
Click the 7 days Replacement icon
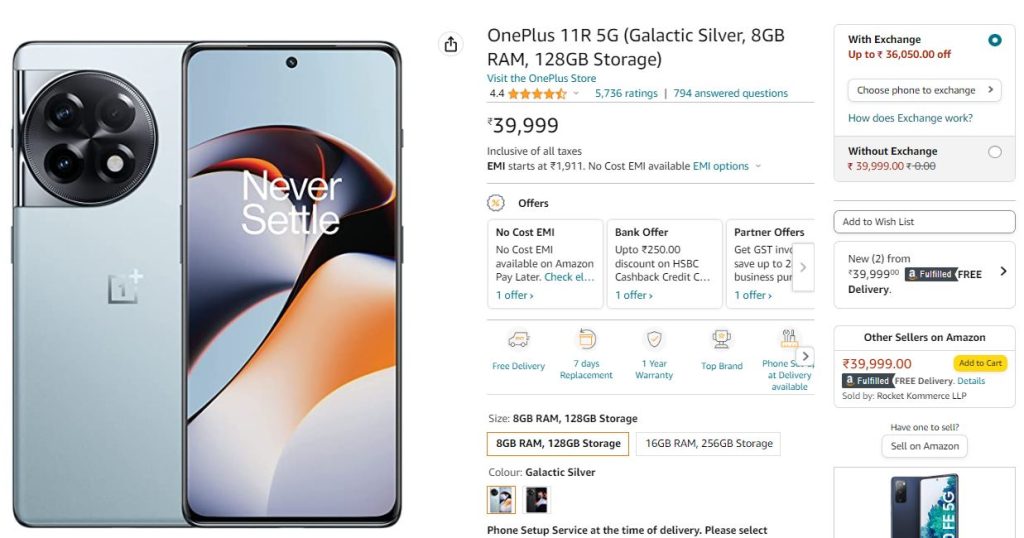586,339
